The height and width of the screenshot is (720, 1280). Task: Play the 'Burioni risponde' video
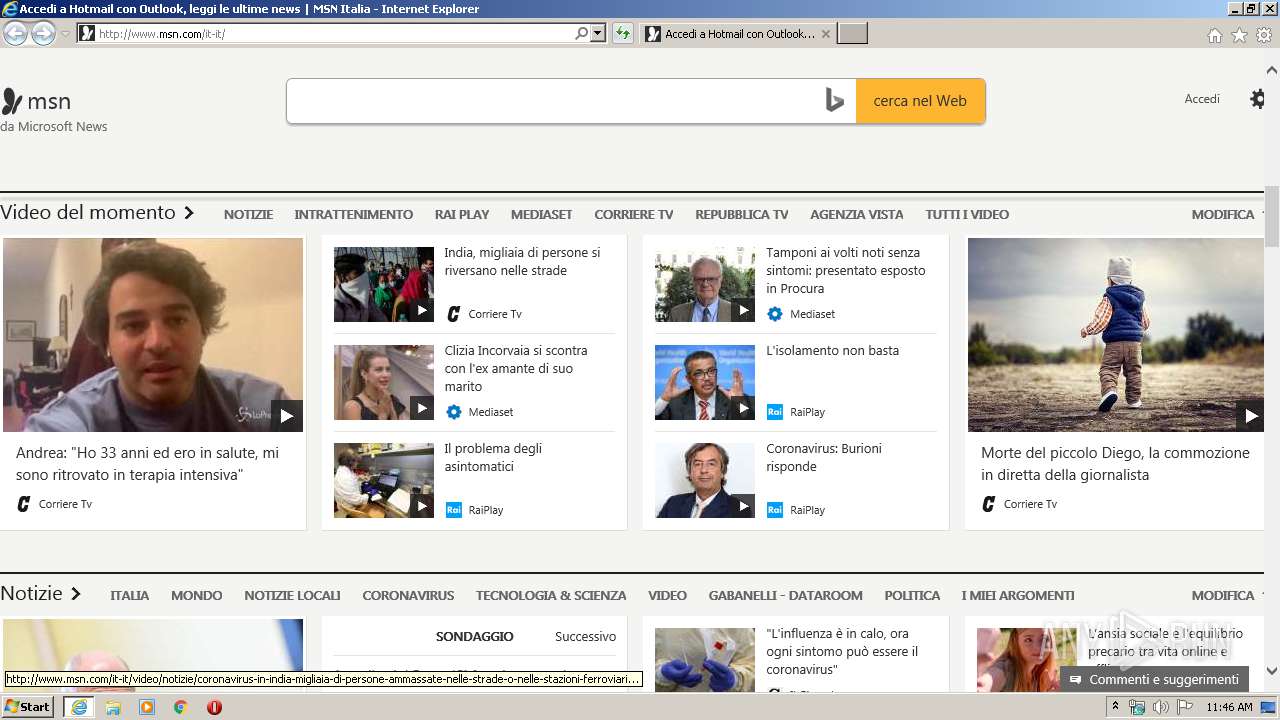pyautogui.click(x=705, y=480)
